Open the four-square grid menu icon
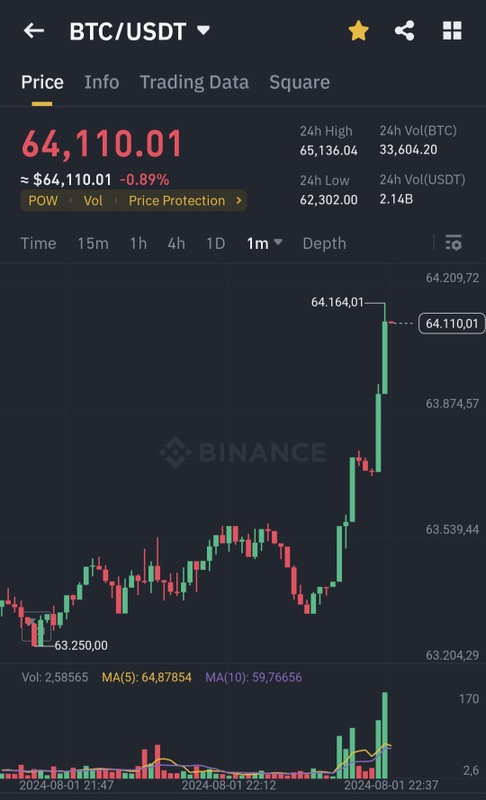Image resolution: width=486 pixels, height=800 pixels. [452, 31]
